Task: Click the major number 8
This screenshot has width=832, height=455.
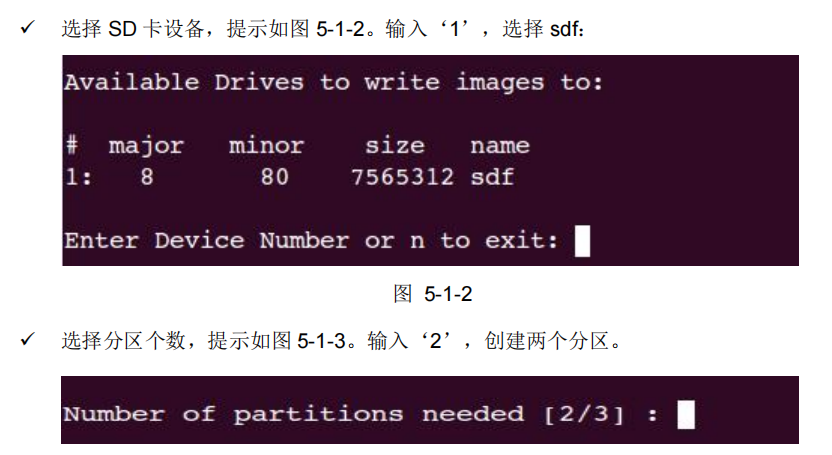Action: [x=147, y=177]
